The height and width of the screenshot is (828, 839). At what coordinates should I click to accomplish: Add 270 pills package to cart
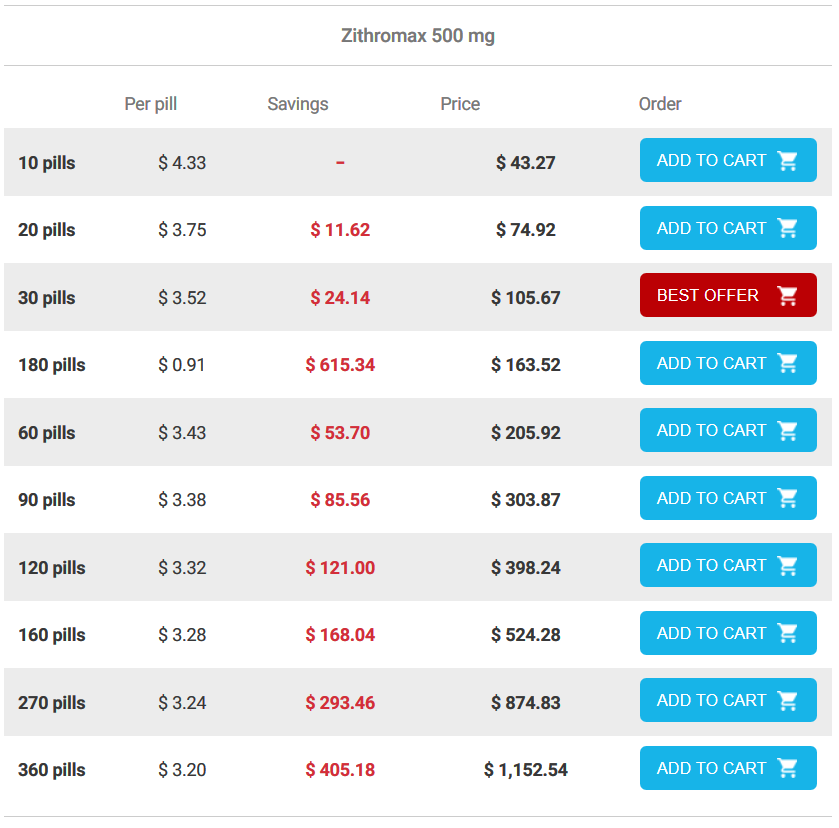(727, 701)
